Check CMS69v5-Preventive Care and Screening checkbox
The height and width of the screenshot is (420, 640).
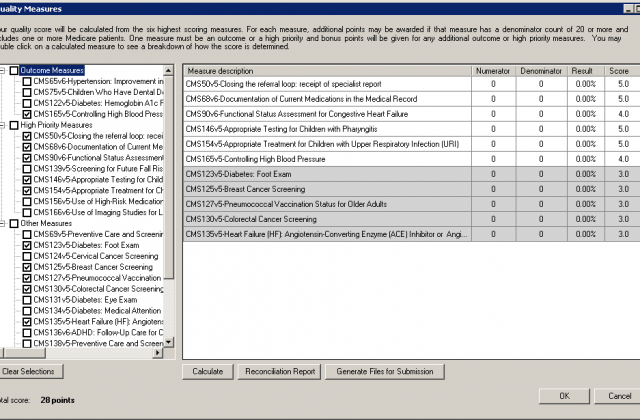point(27,235)
